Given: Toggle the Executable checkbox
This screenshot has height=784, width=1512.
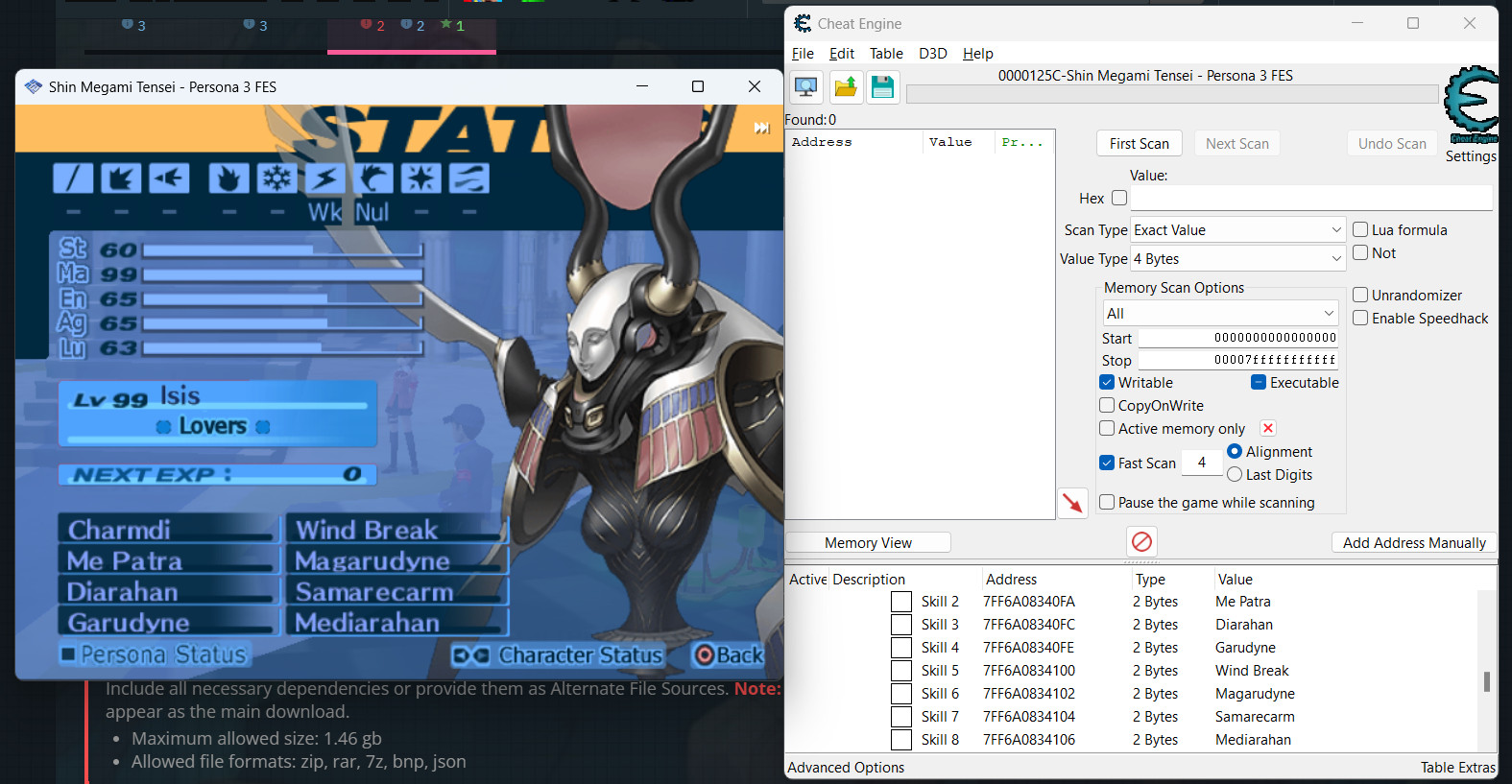Looking at the screenshot, I should click(1259, 382).
